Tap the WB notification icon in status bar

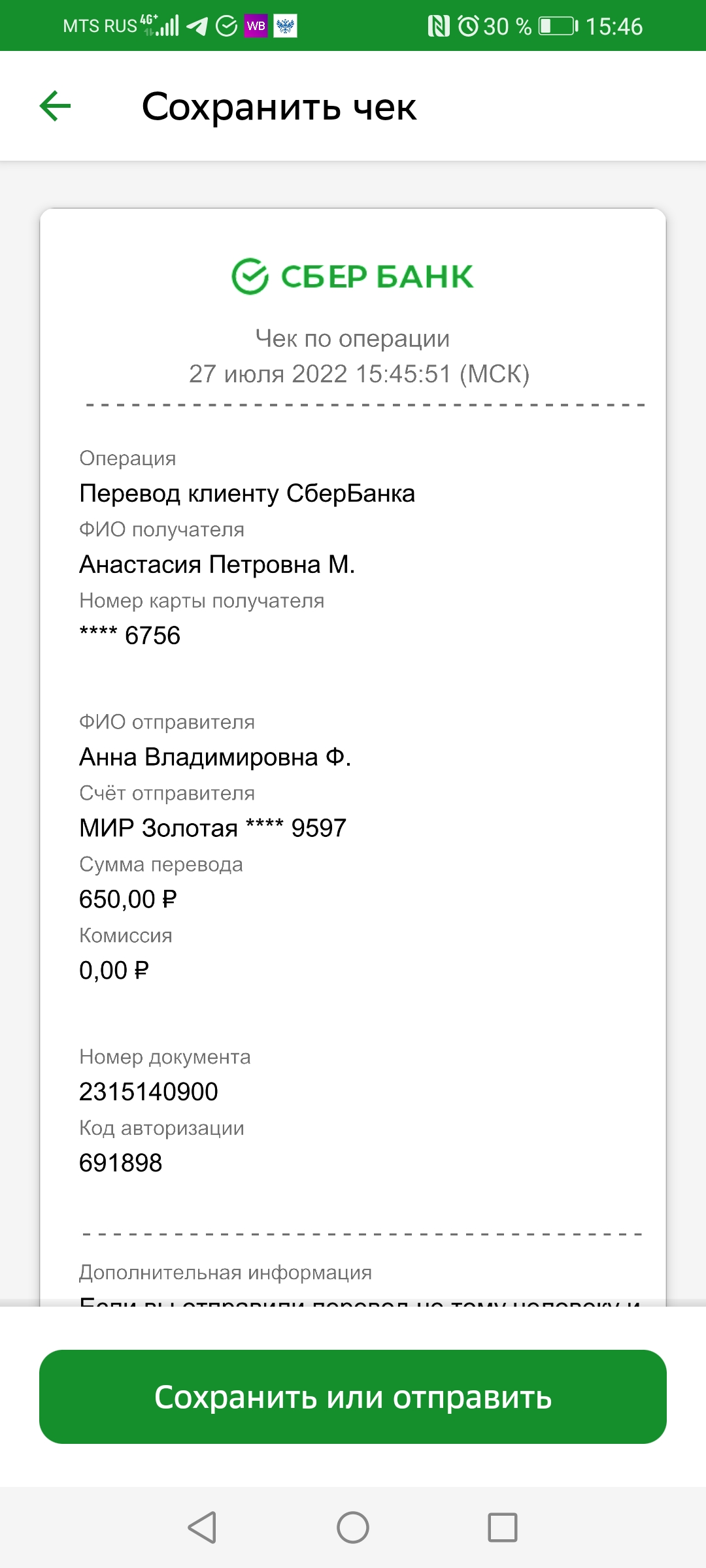tap(256, 26)
